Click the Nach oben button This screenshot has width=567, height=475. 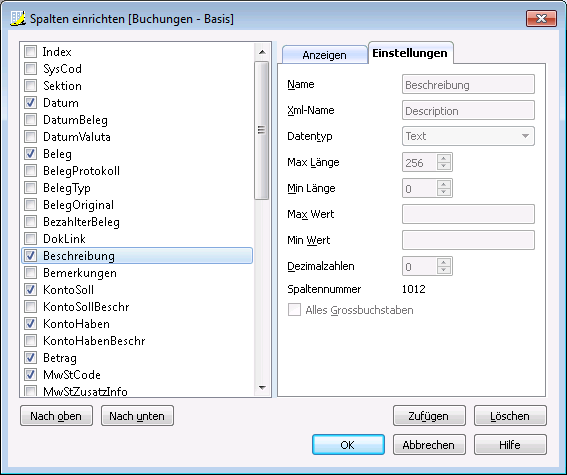(56, 416)
